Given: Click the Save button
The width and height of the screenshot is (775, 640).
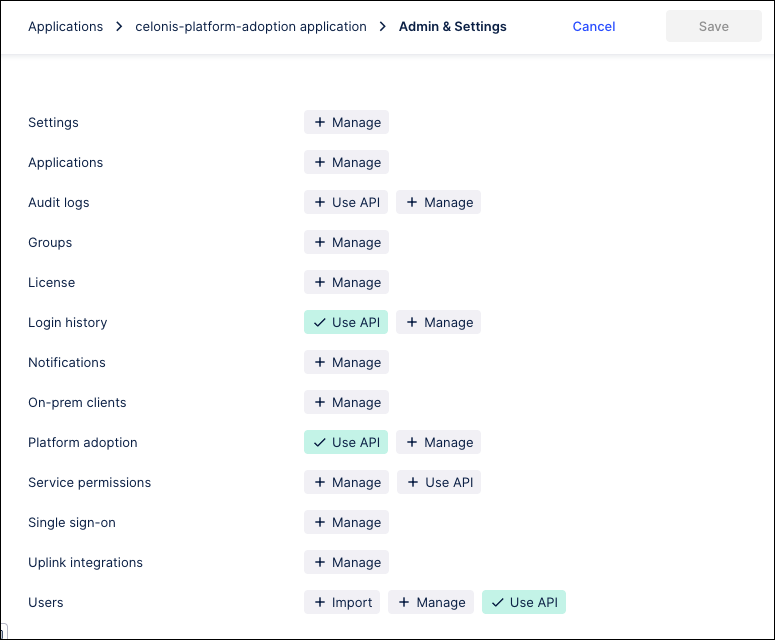Looking at the screenshot, I should pos(713,26).
